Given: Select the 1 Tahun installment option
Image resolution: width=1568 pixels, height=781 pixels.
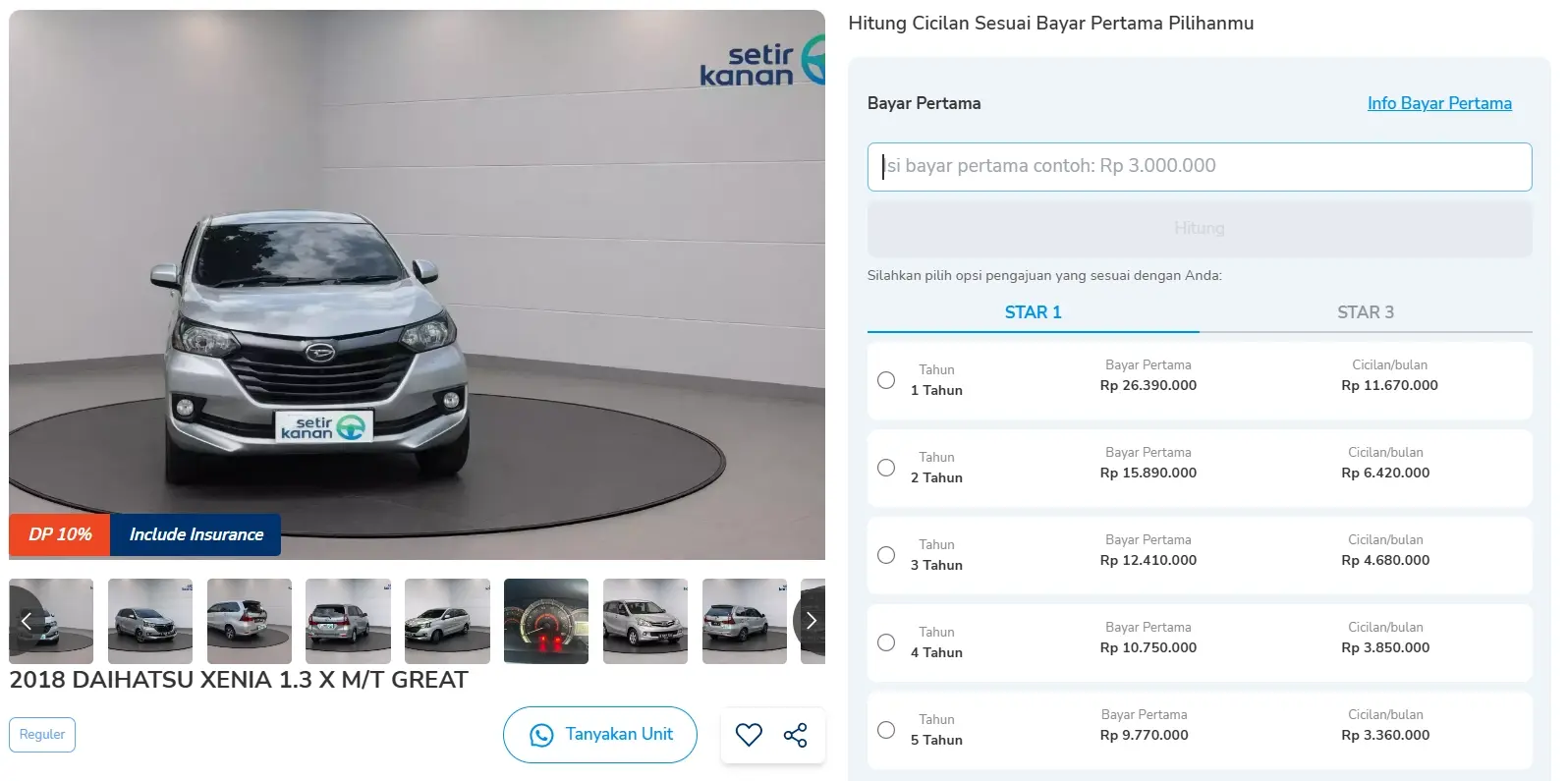Looking at the screenshot, I should point(886,380).
